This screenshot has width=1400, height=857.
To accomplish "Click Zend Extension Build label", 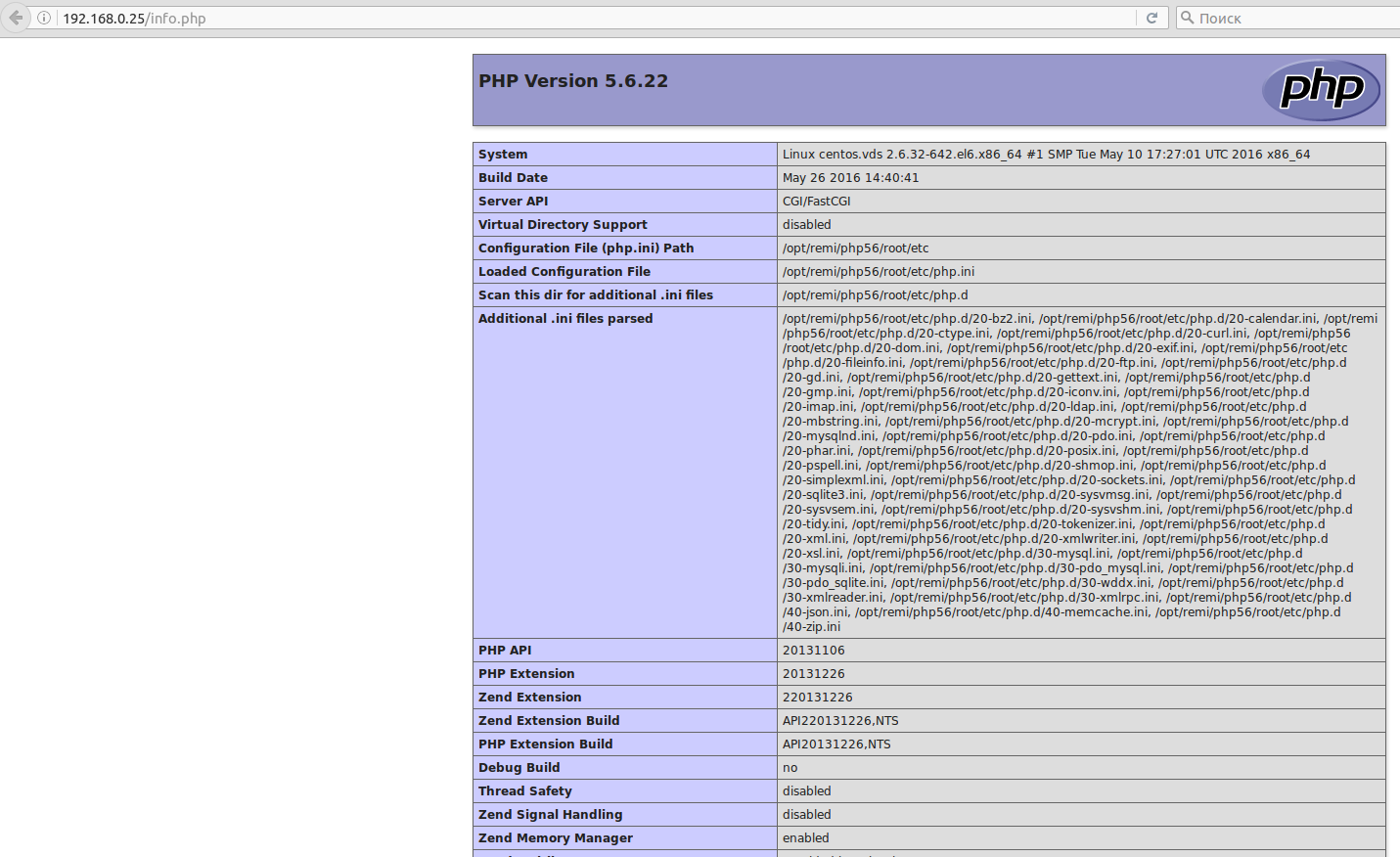I will 549,721.
